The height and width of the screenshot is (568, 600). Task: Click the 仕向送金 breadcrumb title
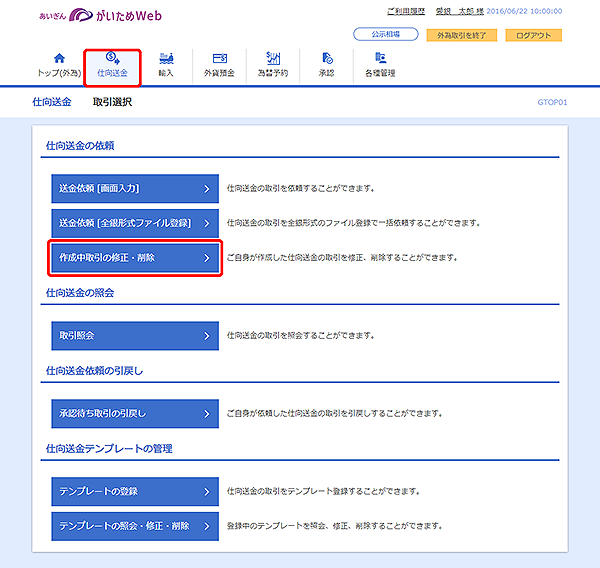click(x=52, y=102)
